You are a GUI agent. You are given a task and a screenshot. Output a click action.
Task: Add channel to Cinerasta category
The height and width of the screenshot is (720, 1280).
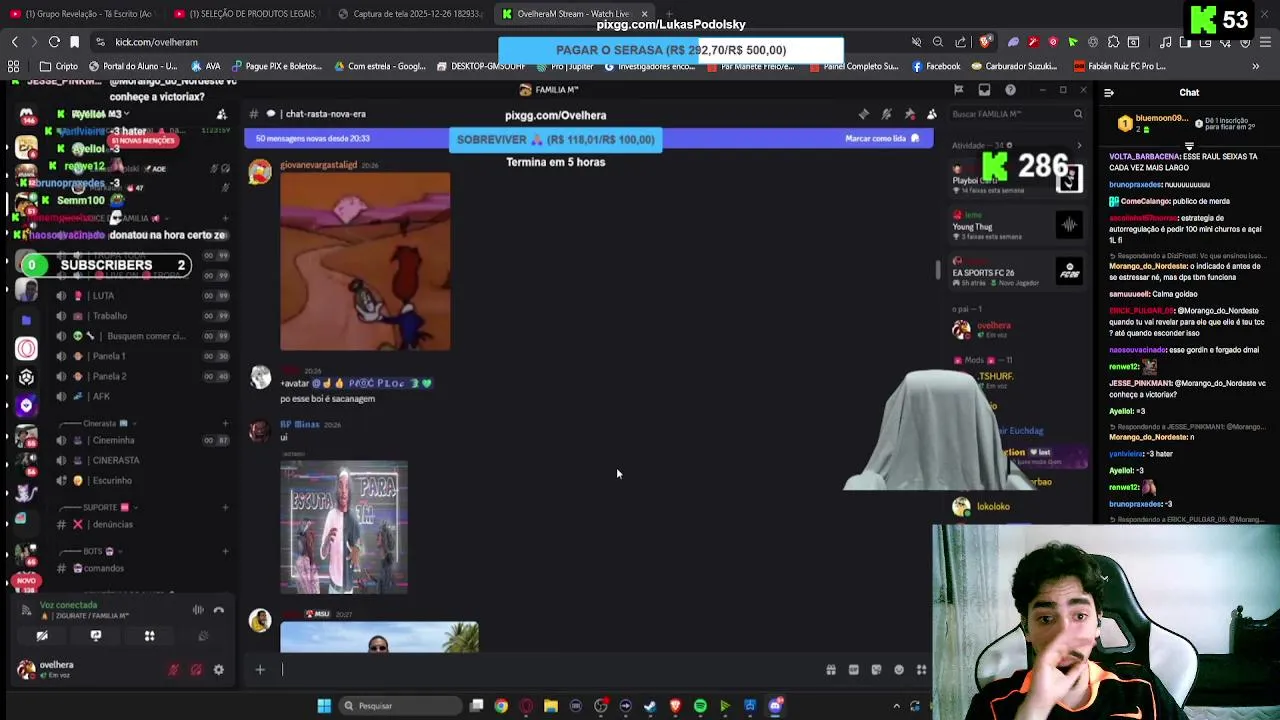click(x=225, y=423)
